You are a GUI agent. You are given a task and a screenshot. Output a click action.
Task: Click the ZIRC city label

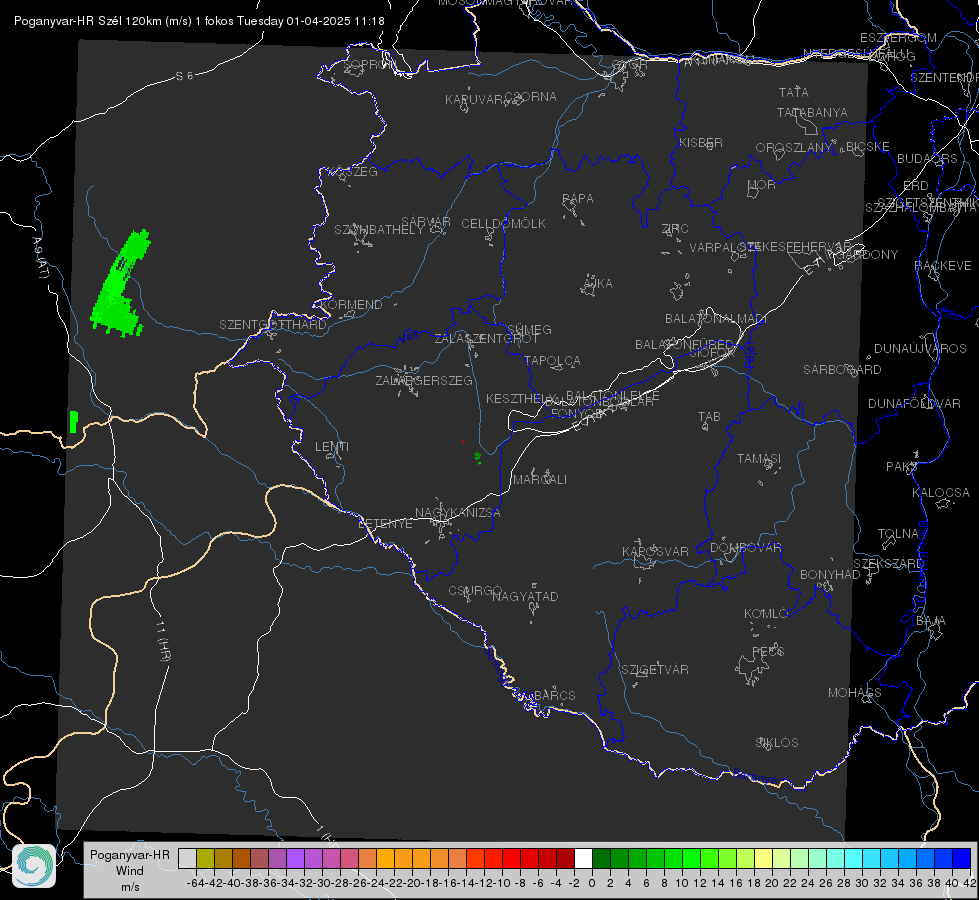coord(675,229)
